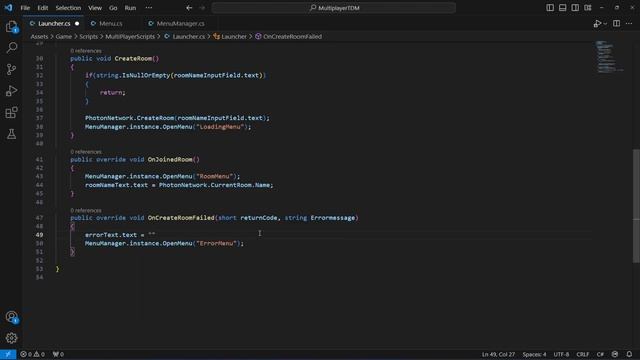Open notifications bell in status bar
This screenshot has width=640, height=360.
coord(629,354)
